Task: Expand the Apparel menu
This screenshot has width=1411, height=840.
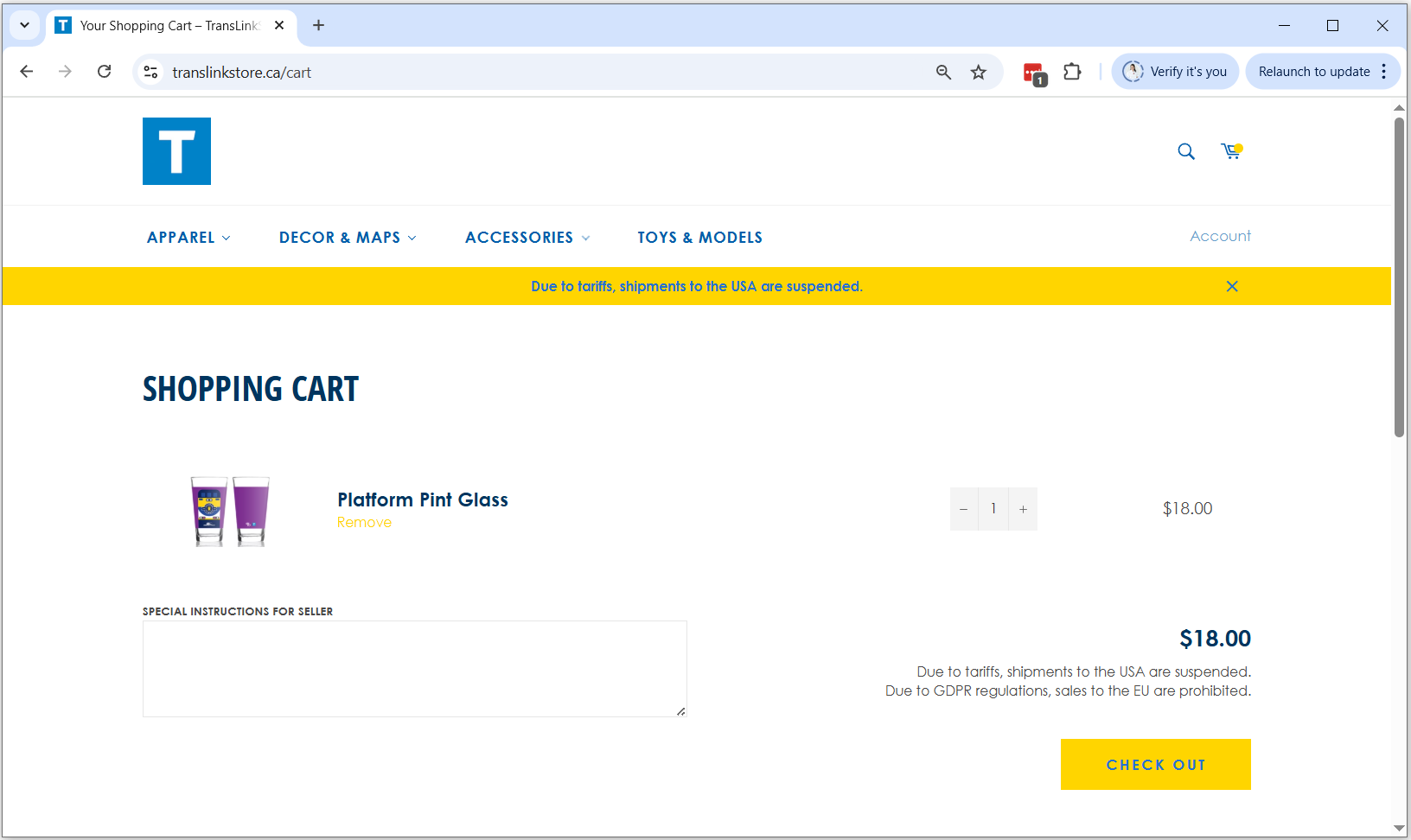Action: (188, 238)
